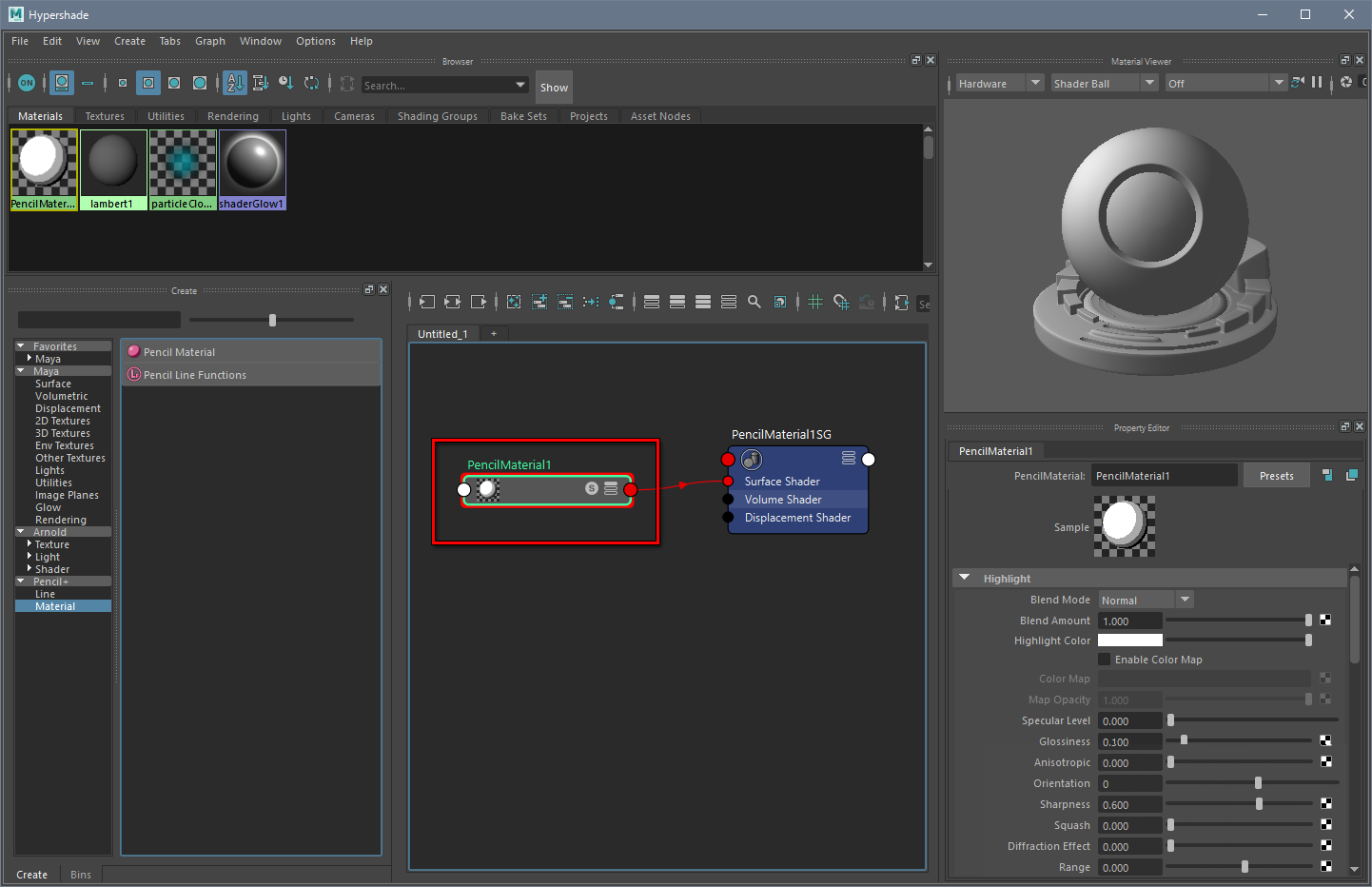Toggle the Browser ON swatch generation button

pyautogui.click(x=27, y=83)
